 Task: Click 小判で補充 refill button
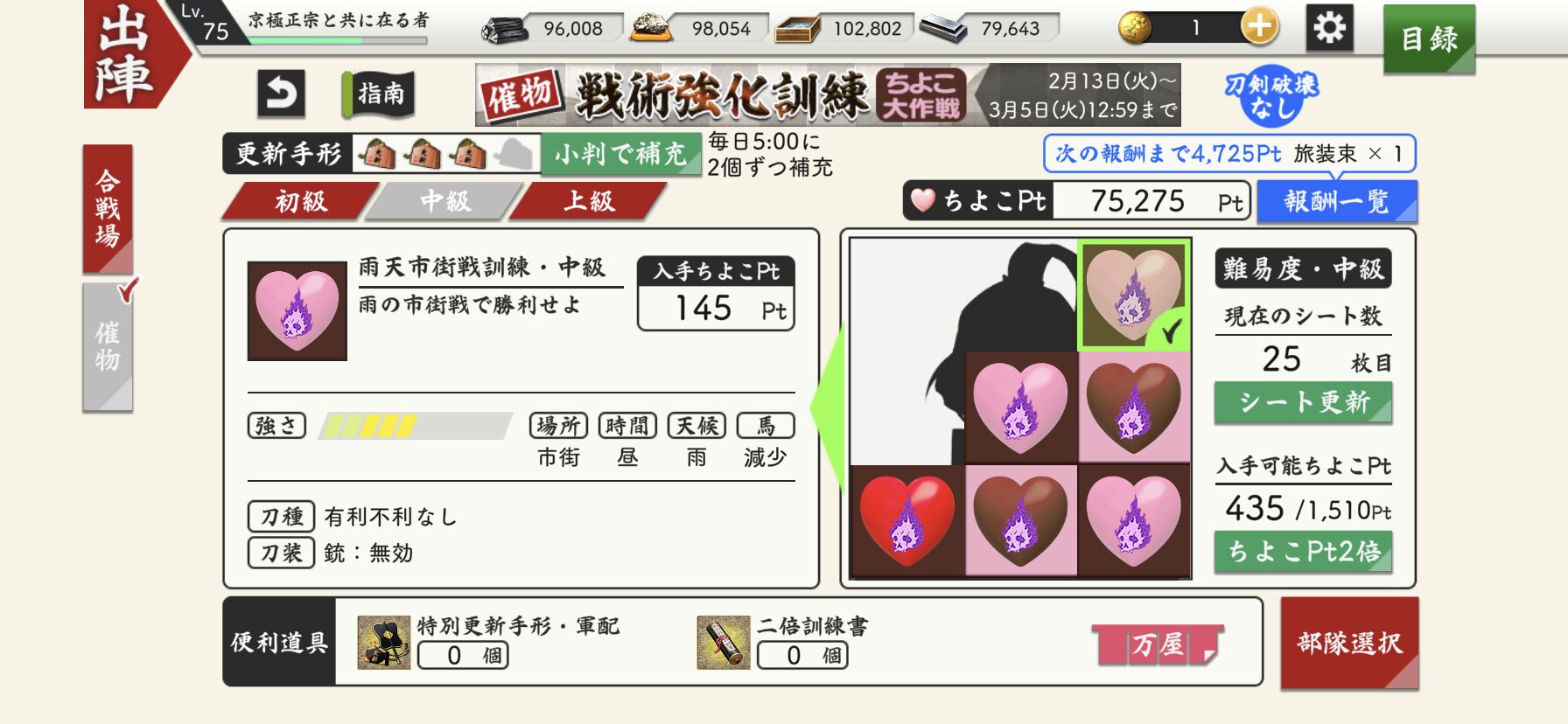click(620, 154)
